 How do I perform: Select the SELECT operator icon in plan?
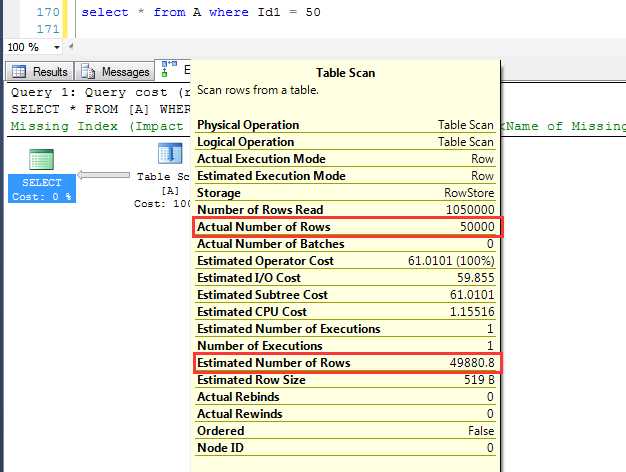tap(41, 159)
